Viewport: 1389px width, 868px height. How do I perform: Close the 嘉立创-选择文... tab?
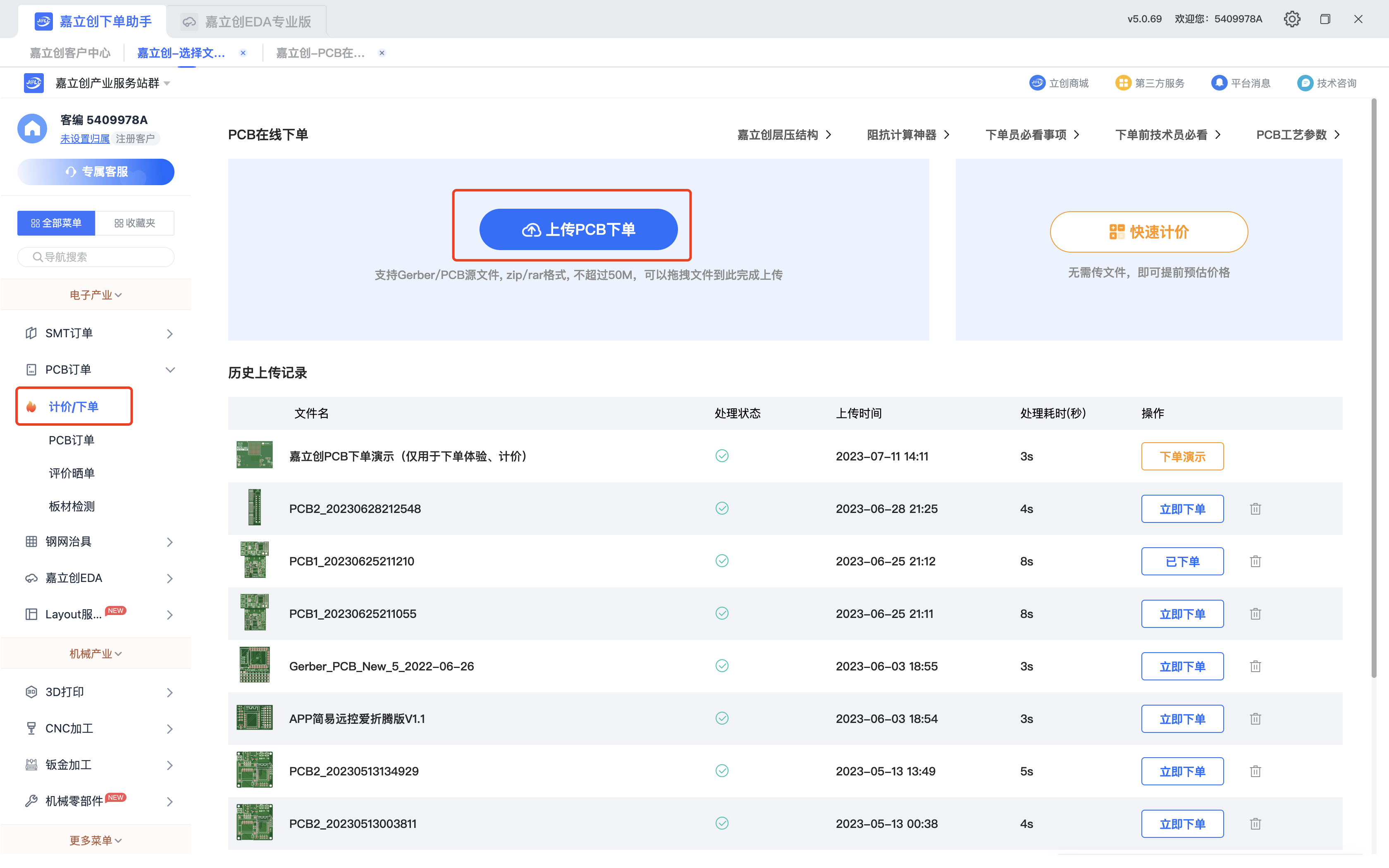(243, 53)
